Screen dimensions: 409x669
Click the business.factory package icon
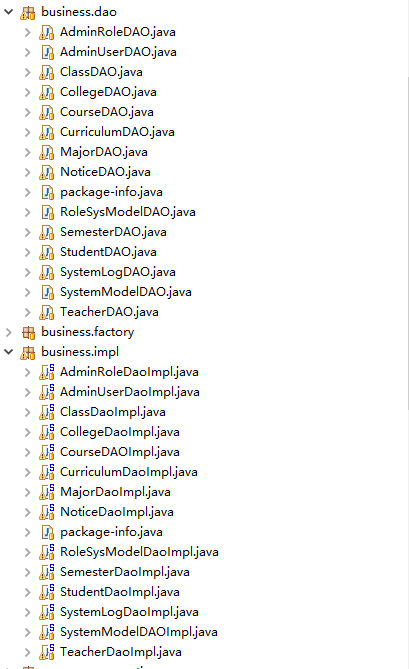coord(28,332)
